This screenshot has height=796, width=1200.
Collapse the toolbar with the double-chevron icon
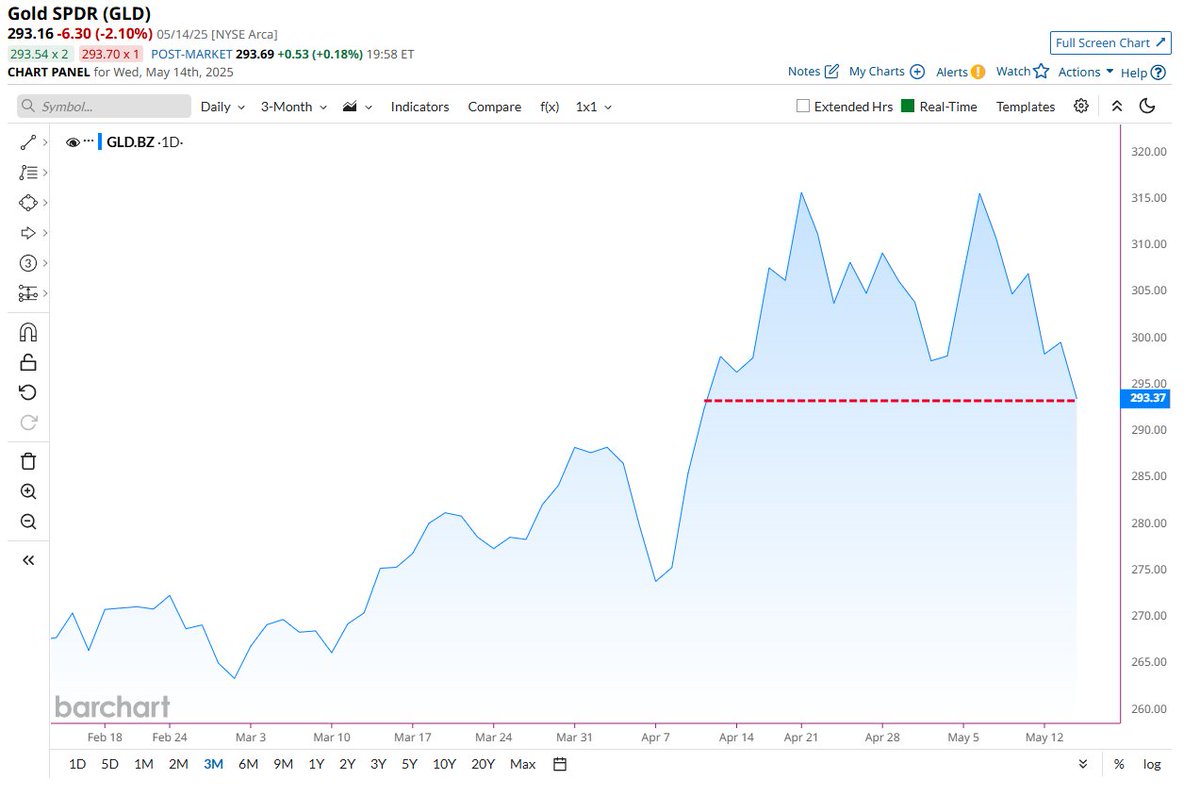point(1117,106)
